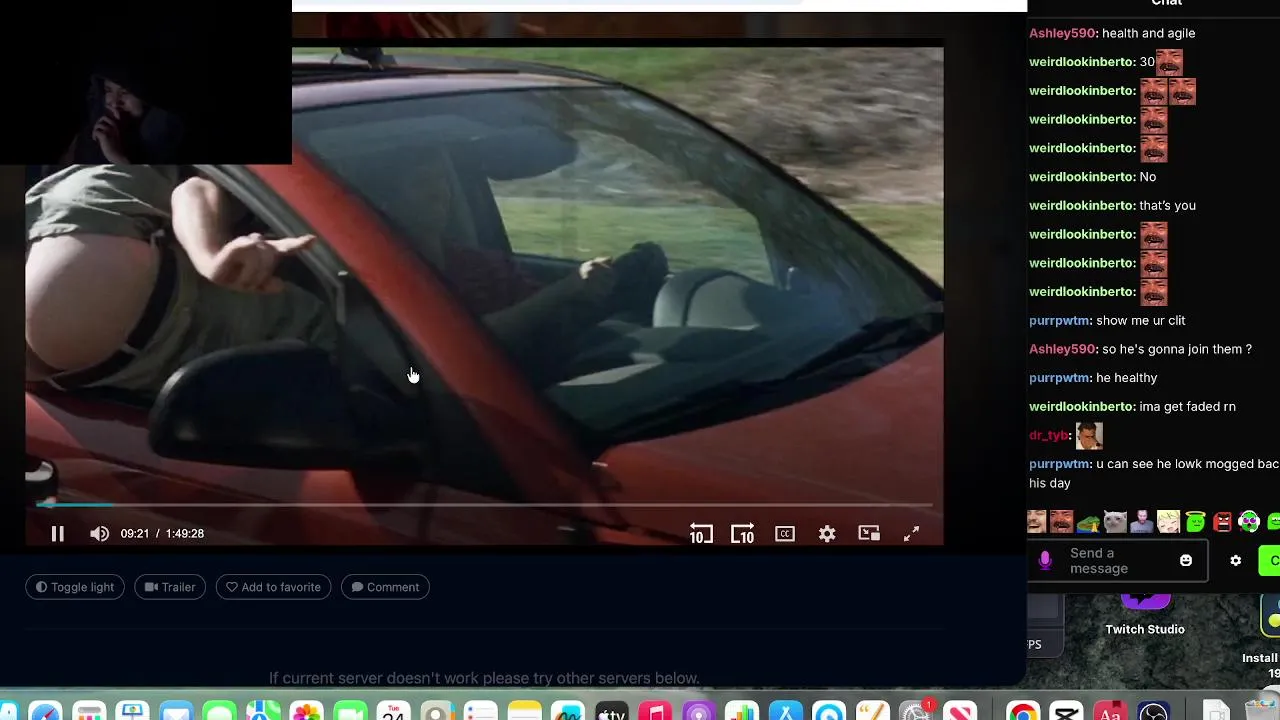Click the chat microphone icon
The height and width of the screenshot is (720, 1280).
1045,561
